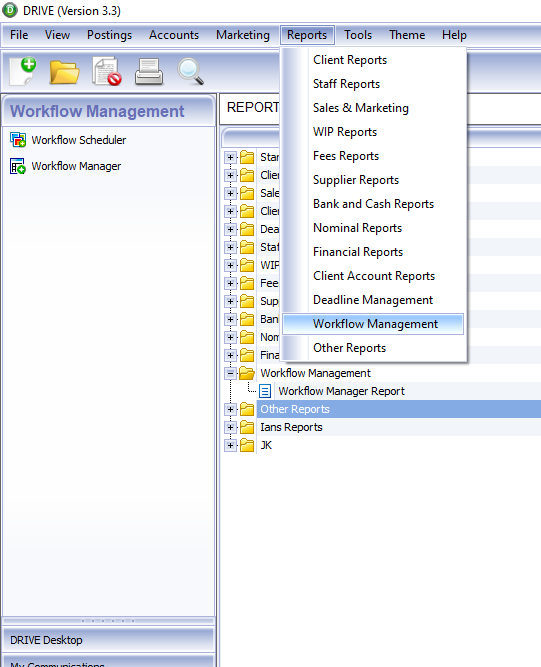541x667 pixels.
Task: Choose Staff Reports from the menu
Action: pyautogui.click(x=374, y=84)
